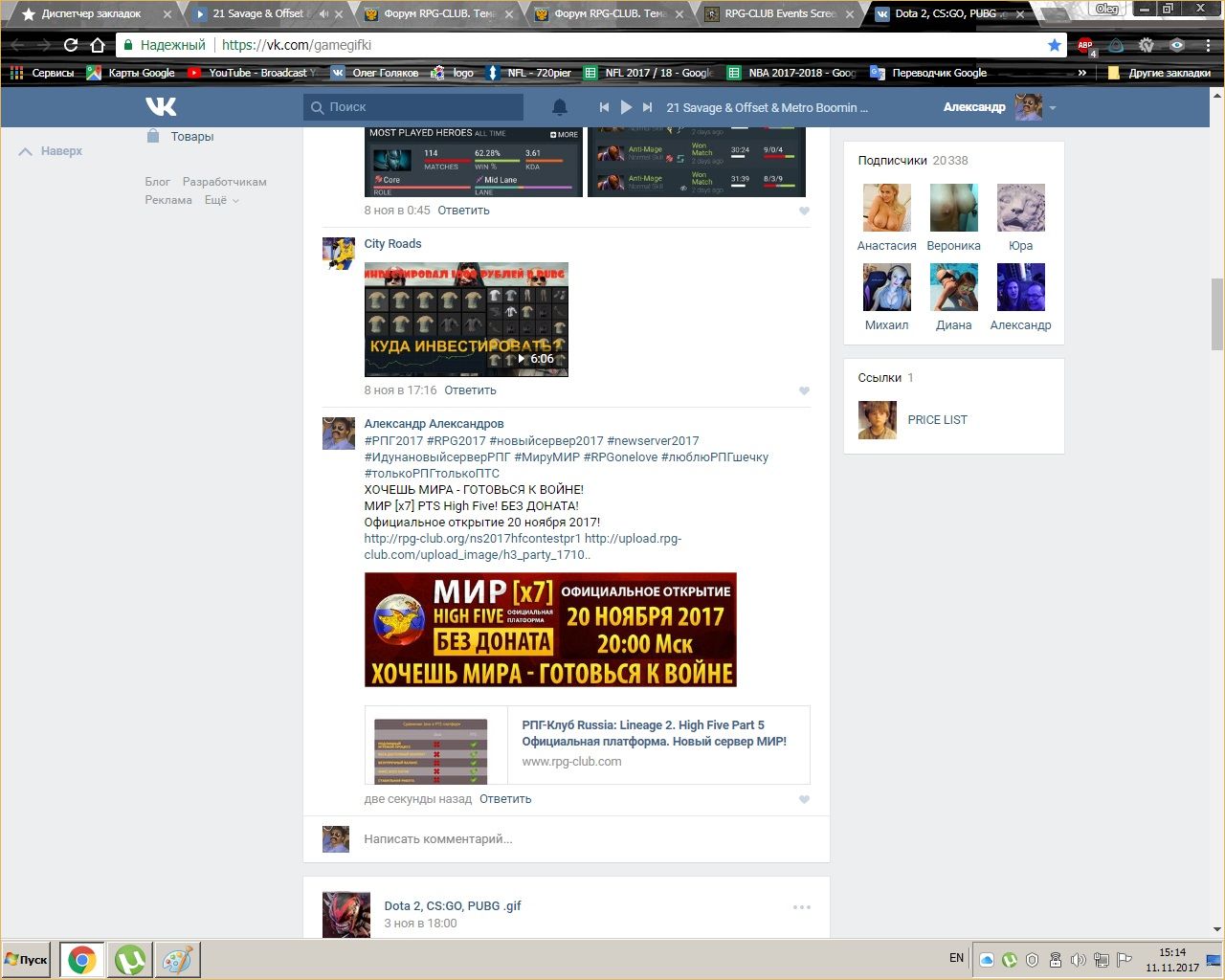Open the Другие закладки bookmarks folder
This screenshot has height=980, width=1225.
(1158, 73)
